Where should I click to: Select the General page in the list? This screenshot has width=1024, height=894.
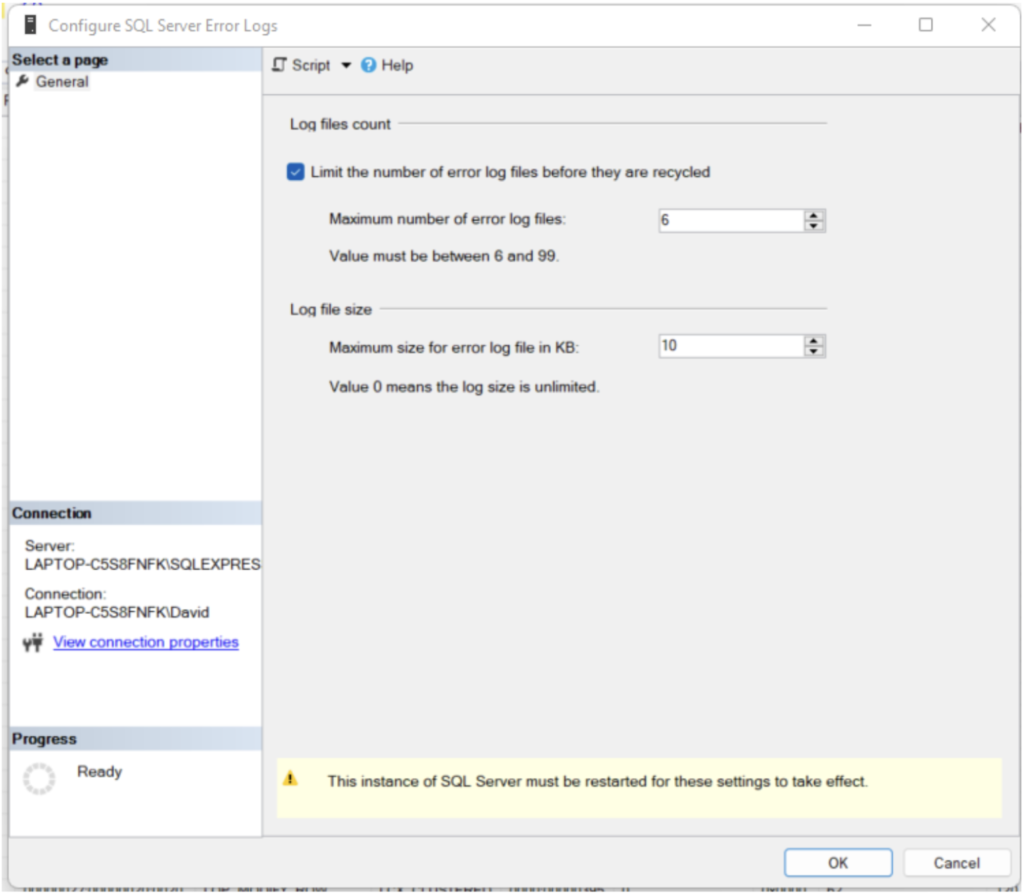coord(62,82)
